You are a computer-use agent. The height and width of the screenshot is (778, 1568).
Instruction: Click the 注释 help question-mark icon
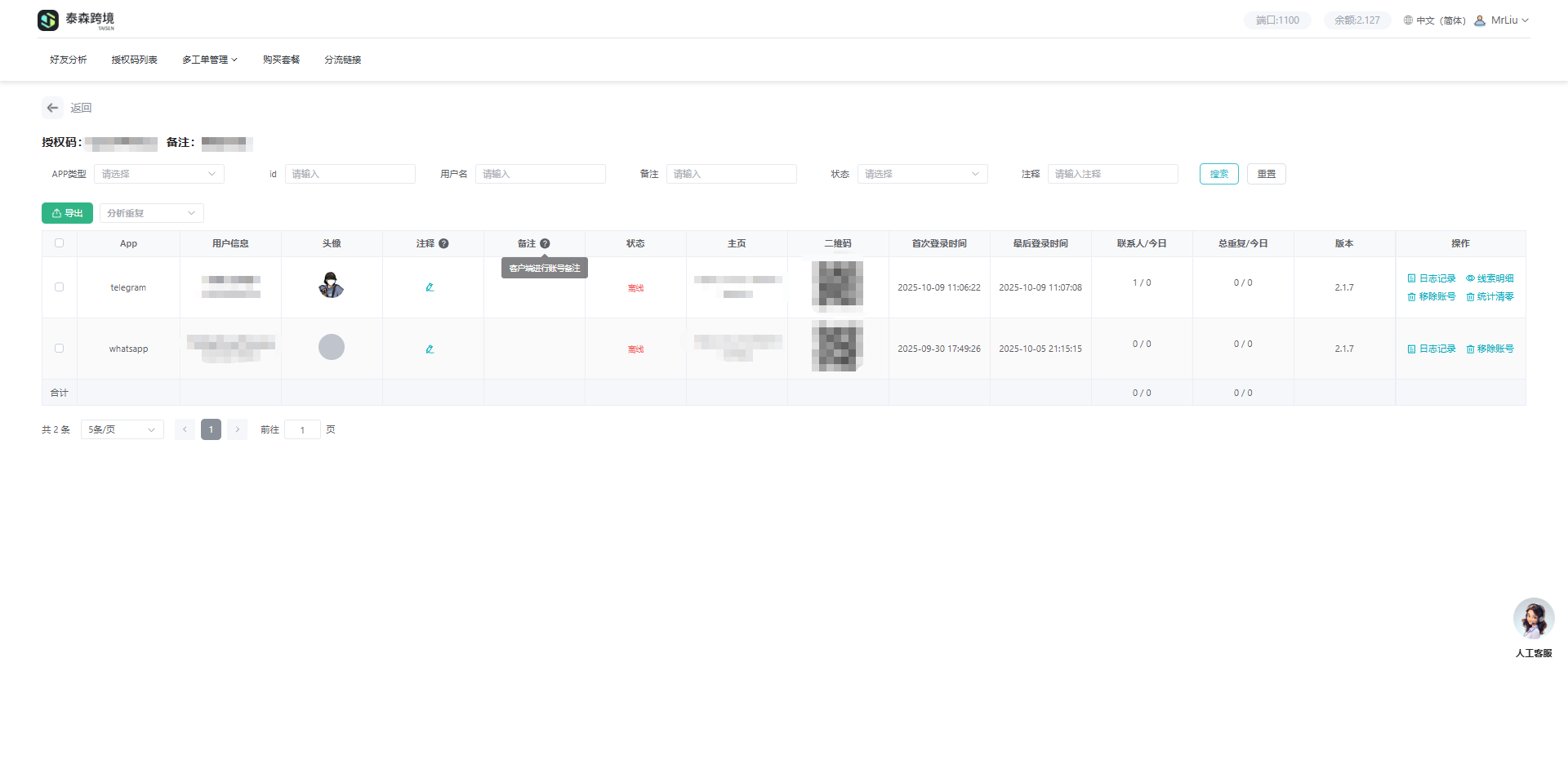tap(443, 243)
